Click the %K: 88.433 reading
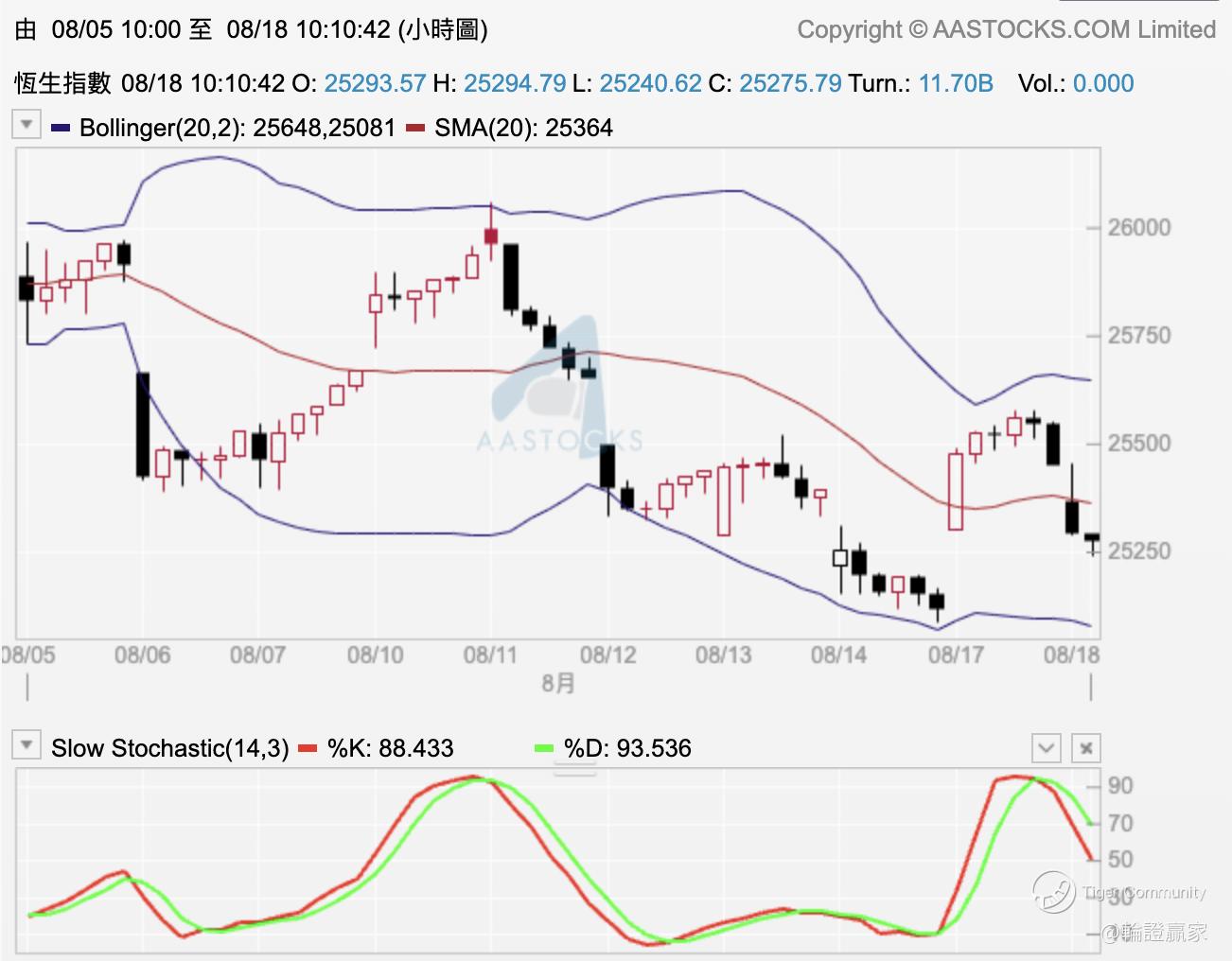The height and width of the screenshot is (961, 1232). [x=390, y=748]
